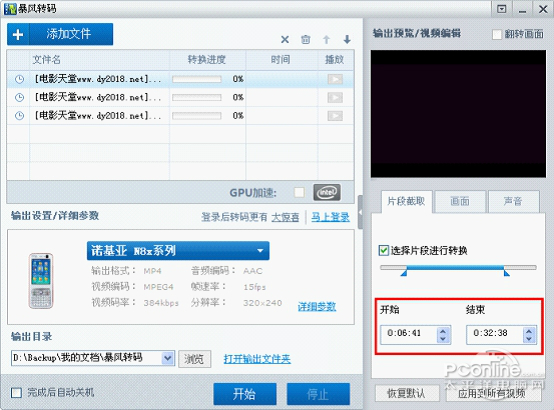Switch to the 片段截取 tab

pyautogui.click(x=406, y=201)
